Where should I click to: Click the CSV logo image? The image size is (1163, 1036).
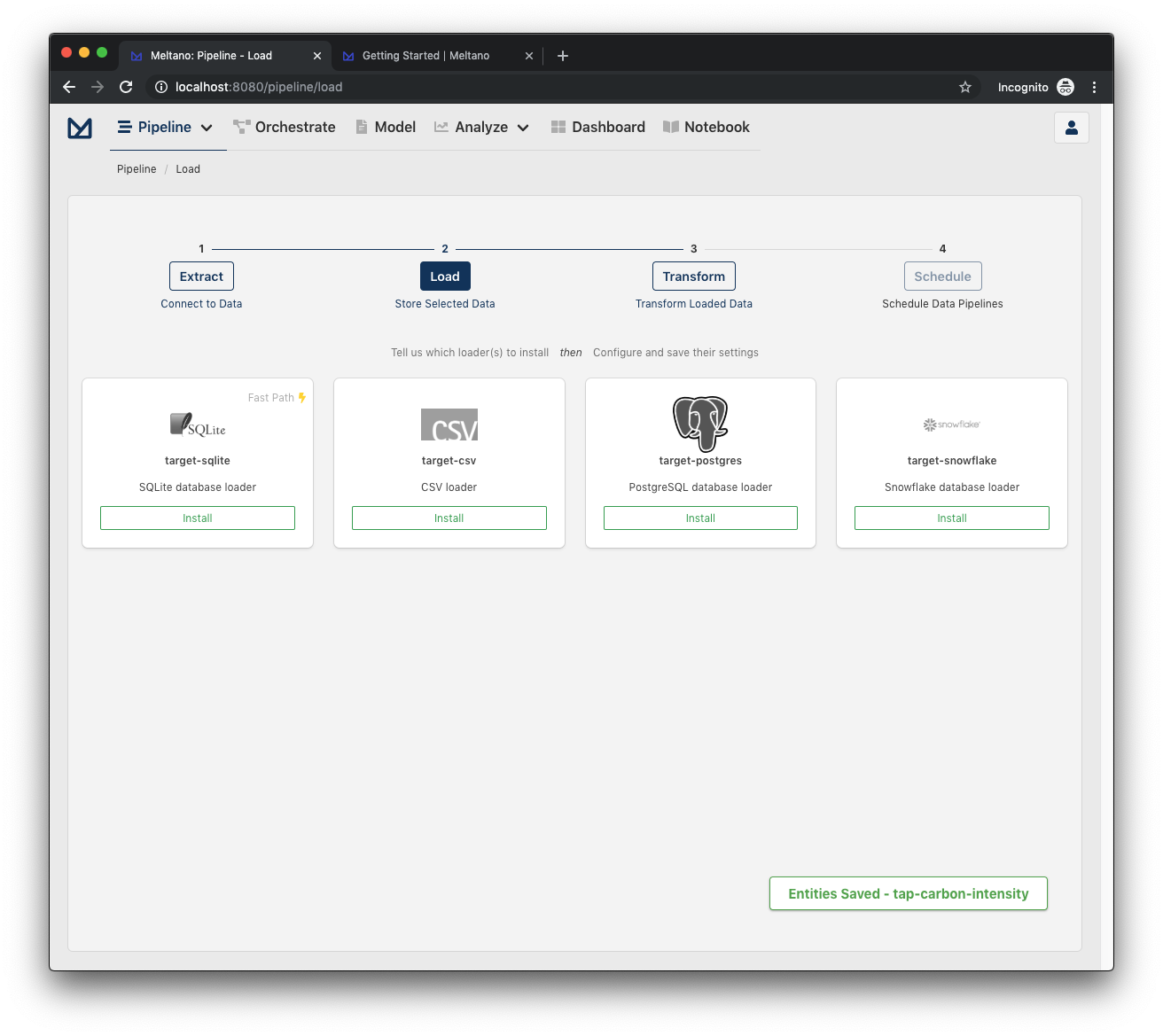pos(449,425)
